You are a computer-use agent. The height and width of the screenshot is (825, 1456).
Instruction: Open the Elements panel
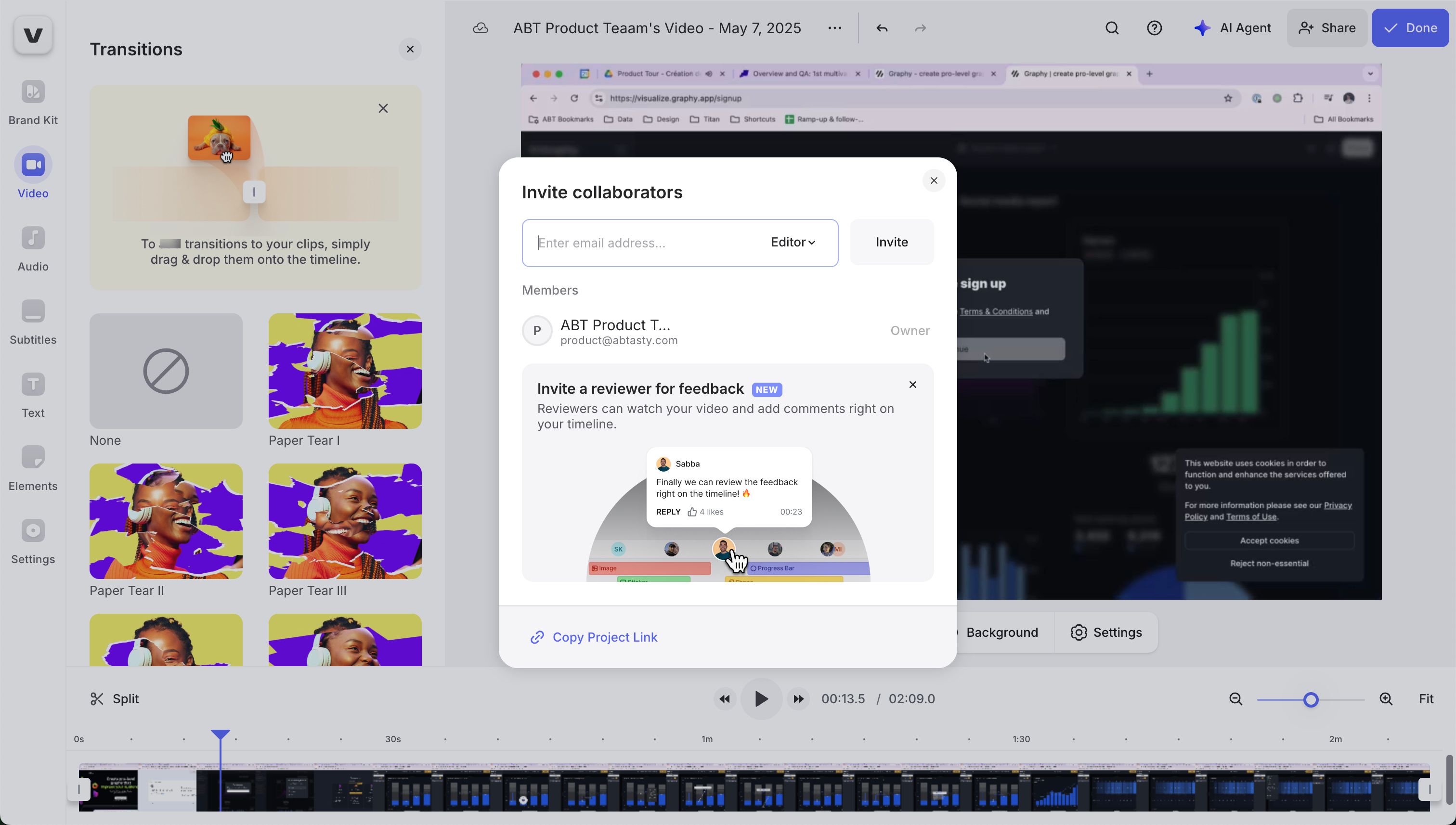tap(33, 468)
